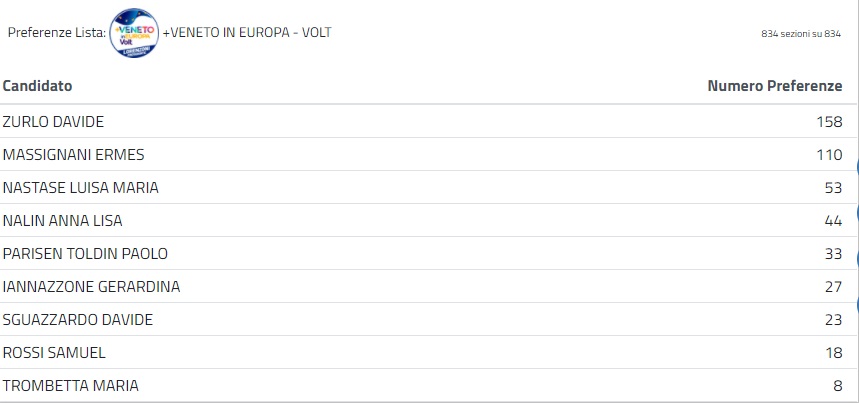Click the SGUAZZARDO DAVIDE name

(x=78, y=320)
